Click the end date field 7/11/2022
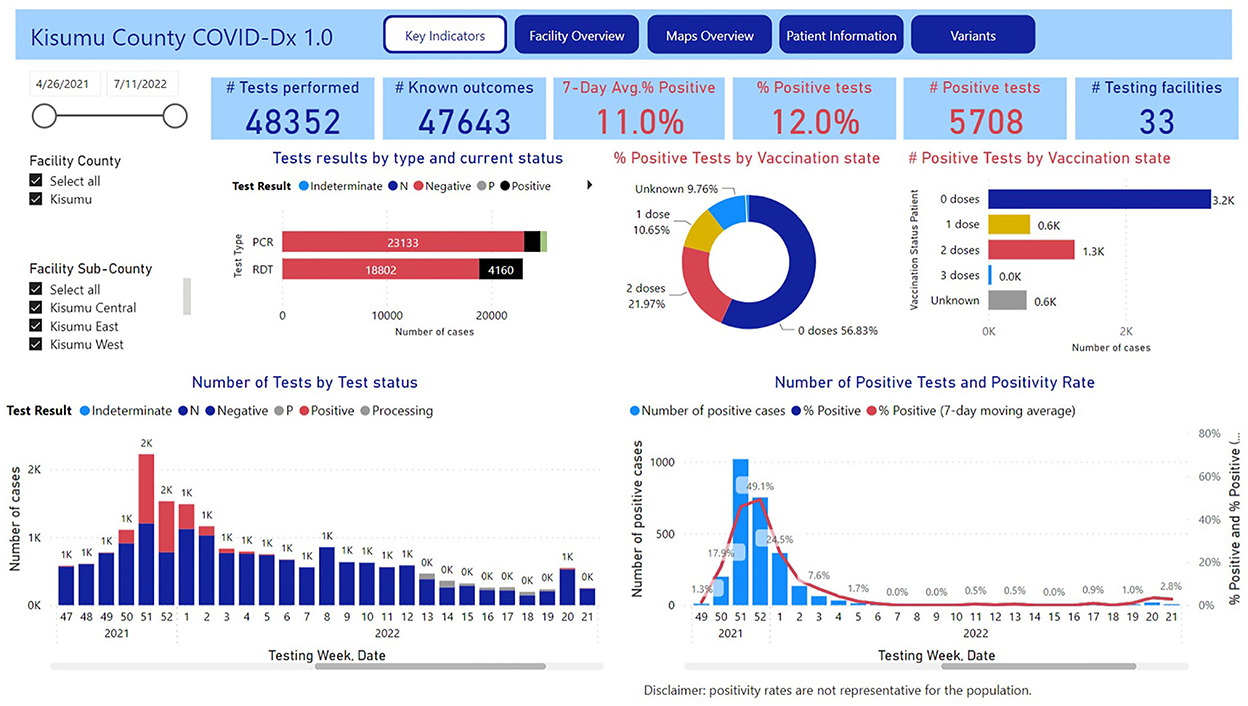Image resolution: width=1248 pixels, height=706 pixels. pos(143,84)
